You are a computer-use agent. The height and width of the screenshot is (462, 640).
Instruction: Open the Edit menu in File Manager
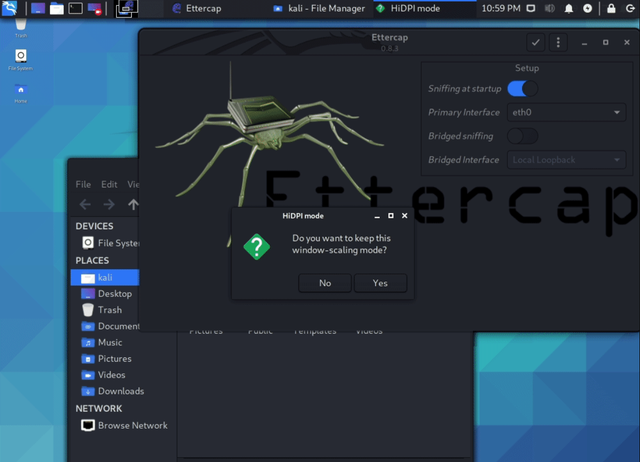pyautogui.click(x=109, y=184)
